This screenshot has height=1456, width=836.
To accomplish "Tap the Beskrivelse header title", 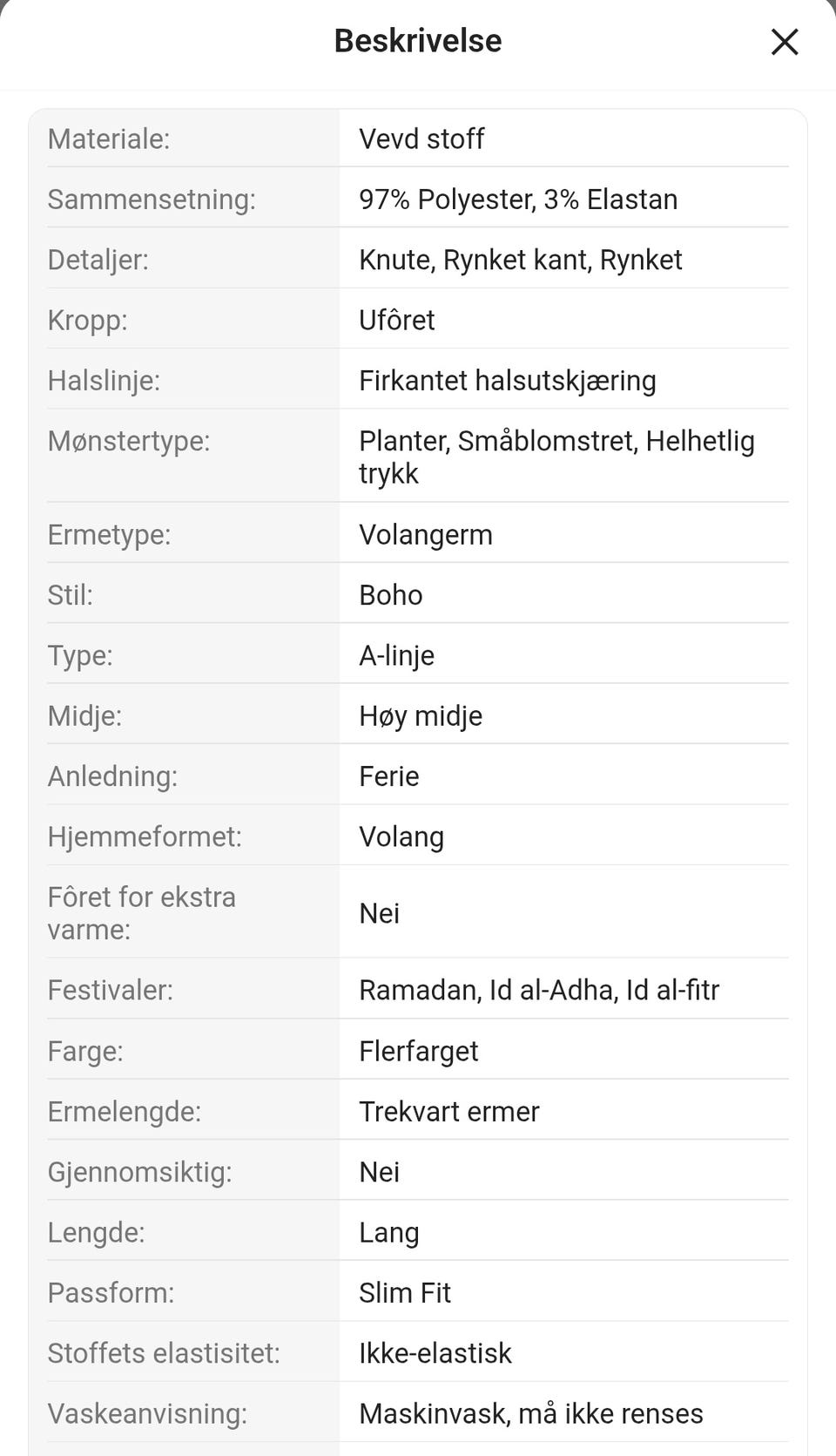I will click(418, 41).
